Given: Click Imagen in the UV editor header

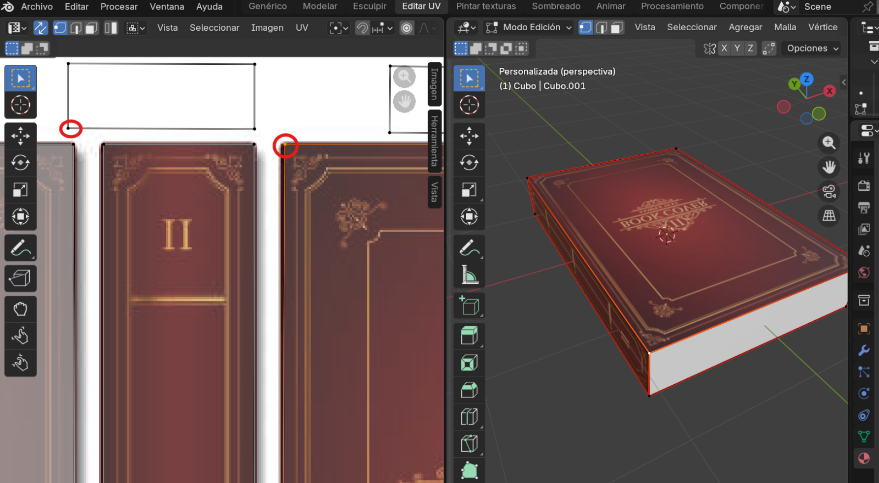Looking at the screenshot, I should [267, 28].
